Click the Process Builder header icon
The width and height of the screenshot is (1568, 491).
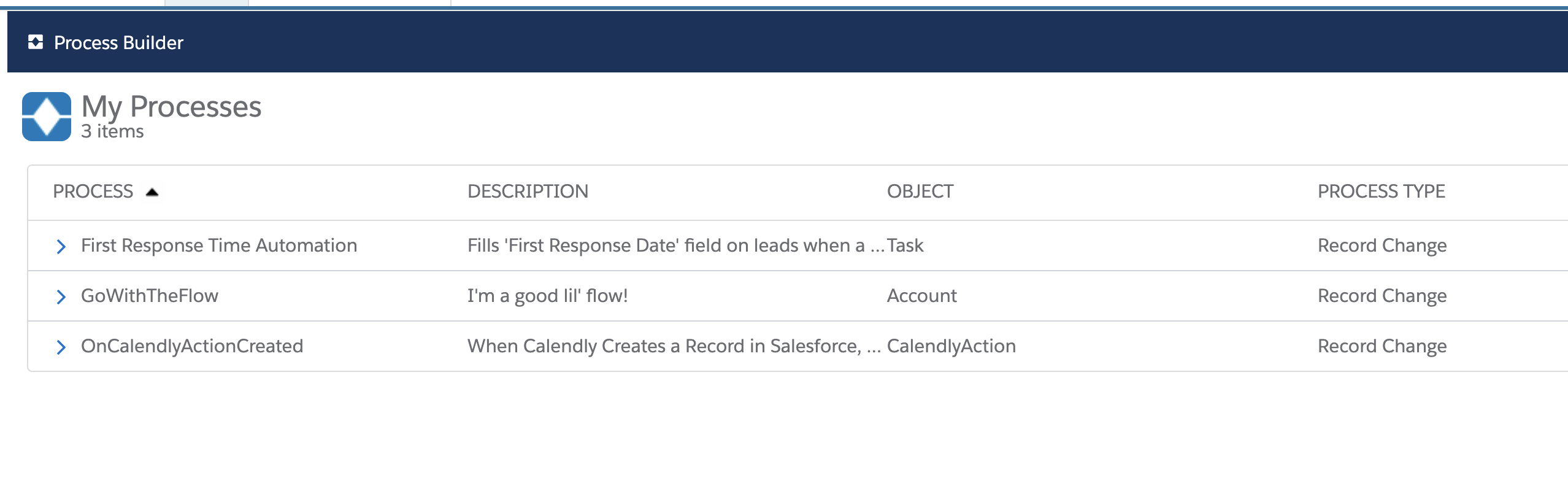coord(36,42)
